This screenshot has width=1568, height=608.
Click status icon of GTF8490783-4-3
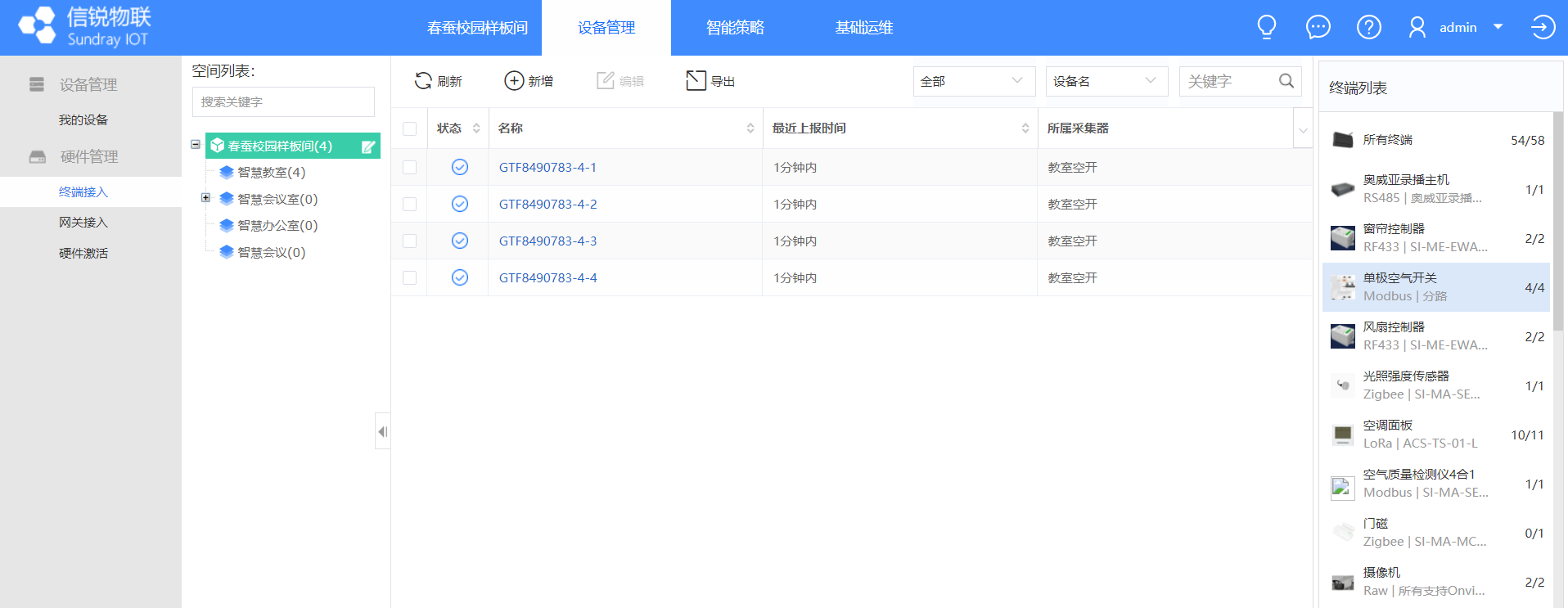tap(460, 241)
